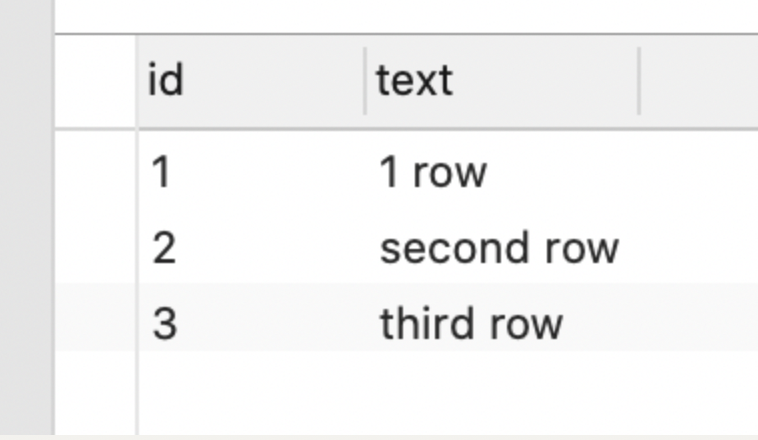
Task: Select row 2 via its left gutter
Action: point(96,248)
